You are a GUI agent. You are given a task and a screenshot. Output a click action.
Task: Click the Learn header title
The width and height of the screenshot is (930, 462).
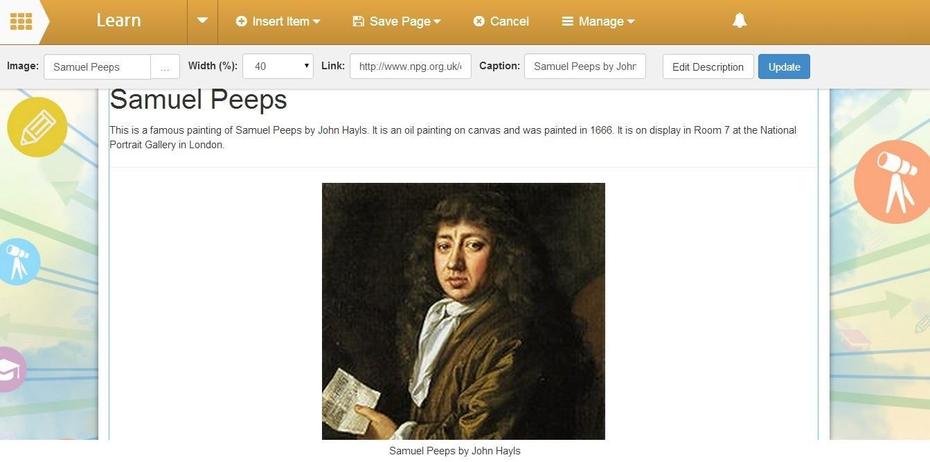tap(119, 21)
